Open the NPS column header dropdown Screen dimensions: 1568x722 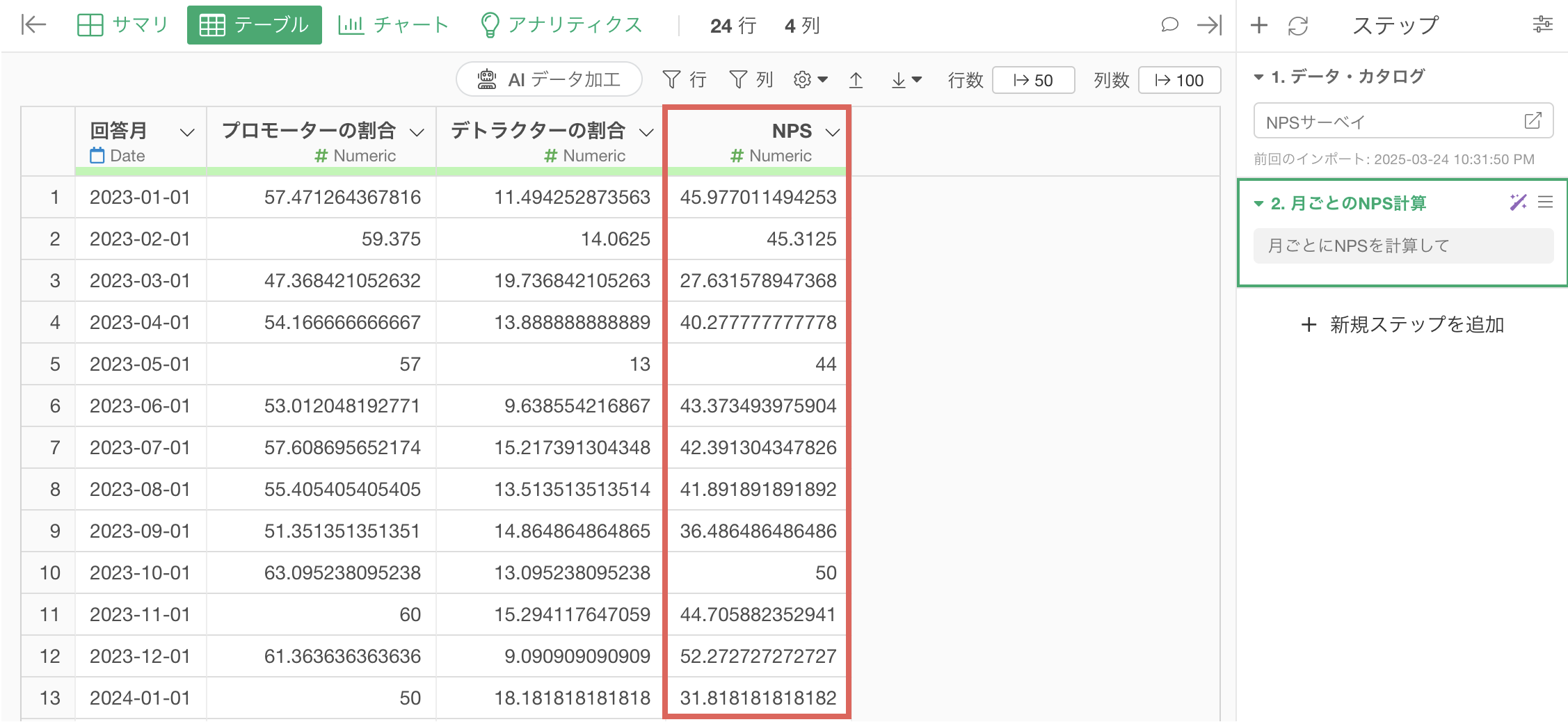[x=832, y=132]
